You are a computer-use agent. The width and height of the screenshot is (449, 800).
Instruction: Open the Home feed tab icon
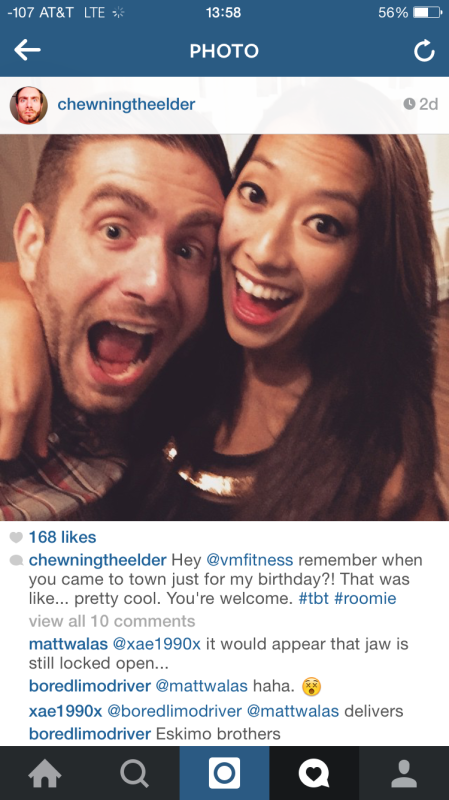point(45,773)
